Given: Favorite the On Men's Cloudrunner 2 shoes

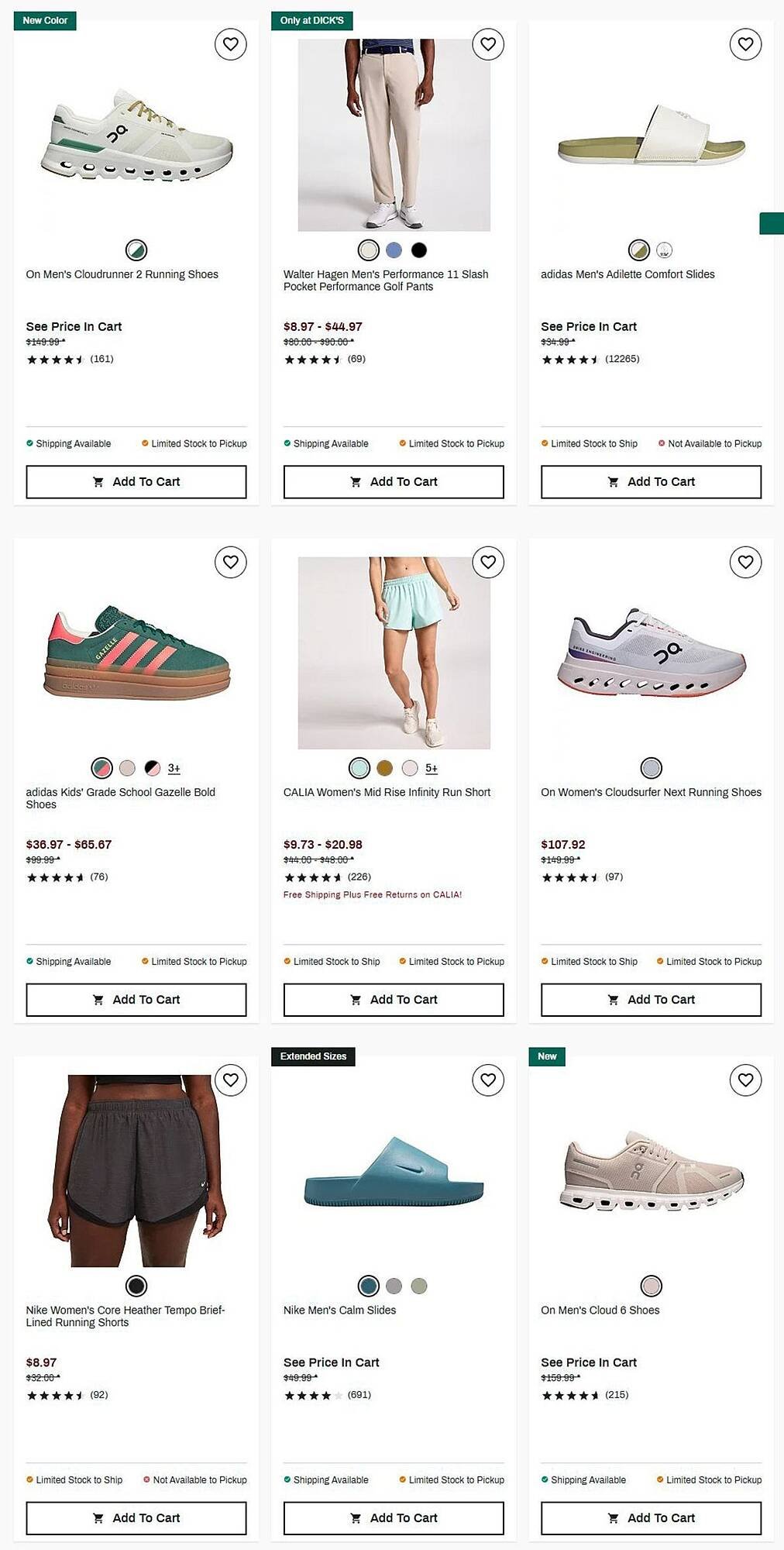Looking at the screenshot, I should coord(230,44).
